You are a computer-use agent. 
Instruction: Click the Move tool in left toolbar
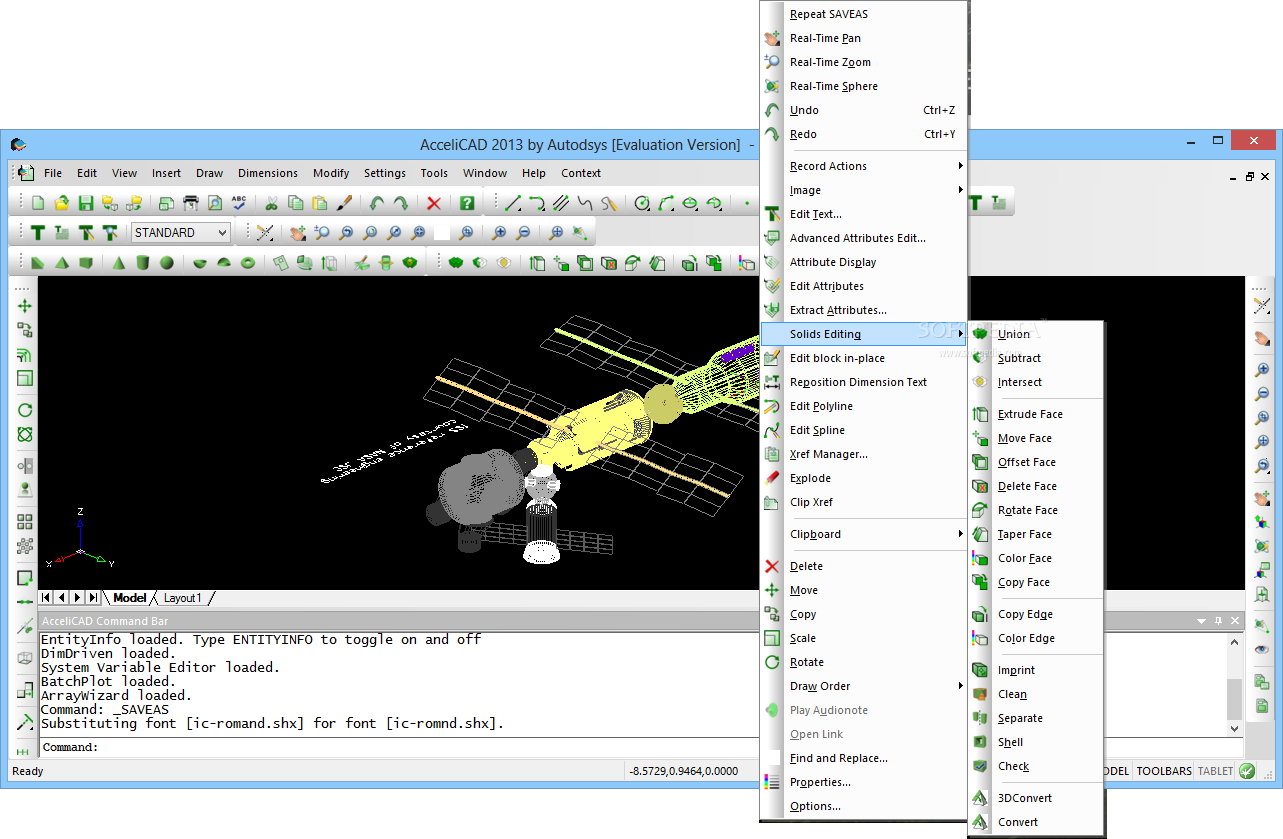[25, 306]
